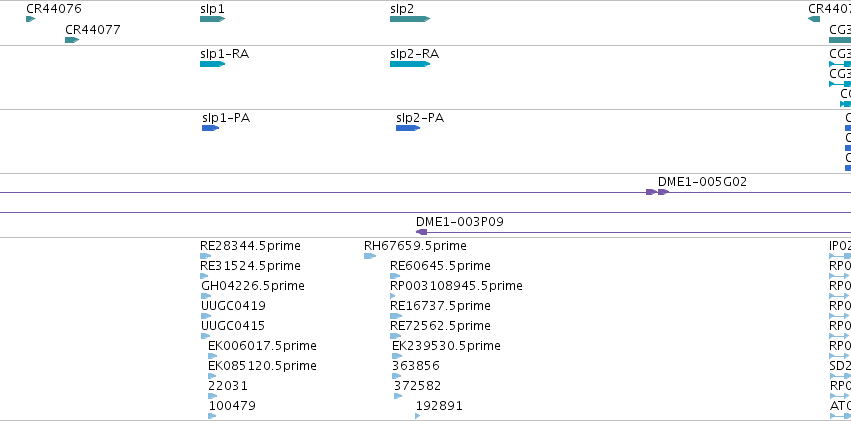
Task: Click the slp2-RA transcript glyph
Action: coord(410,64)
